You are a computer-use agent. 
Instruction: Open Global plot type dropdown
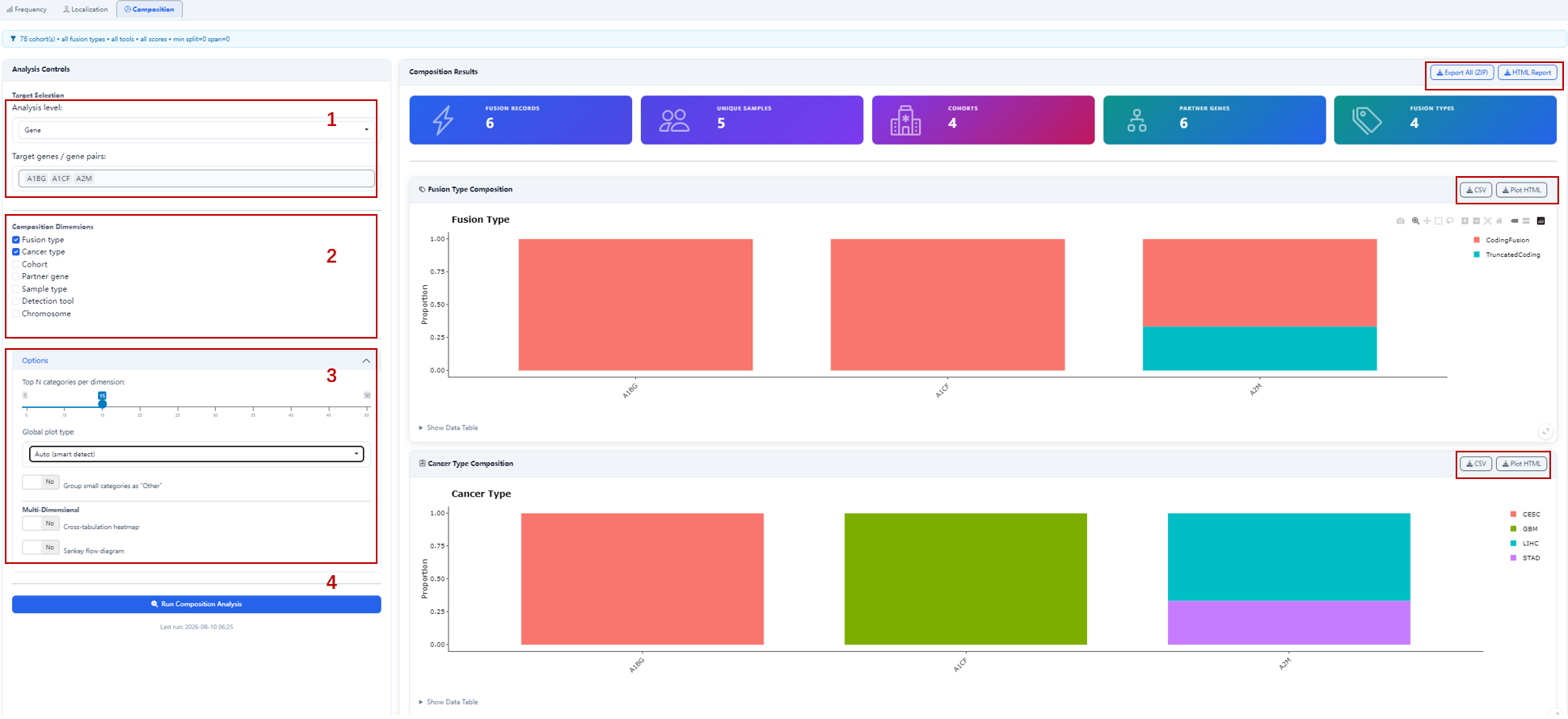point(196,454)
